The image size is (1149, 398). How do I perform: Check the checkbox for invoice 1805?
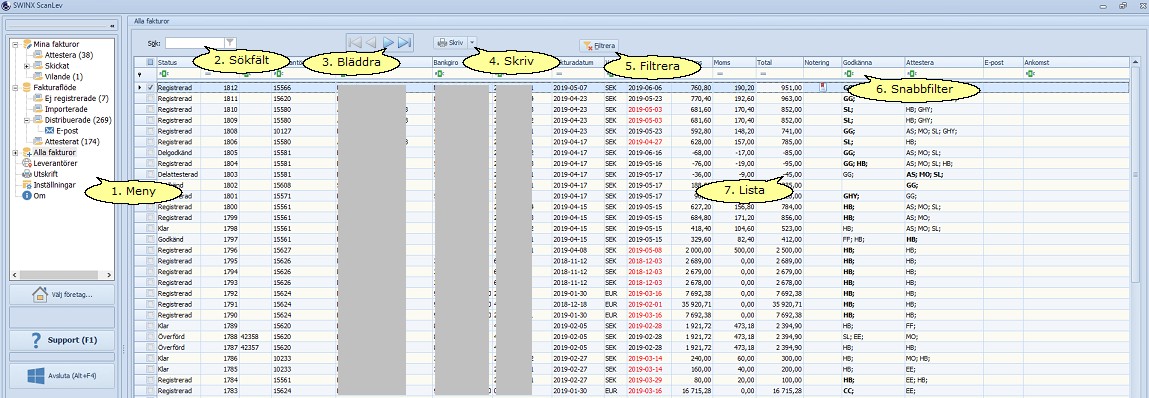tap(150, 152)
